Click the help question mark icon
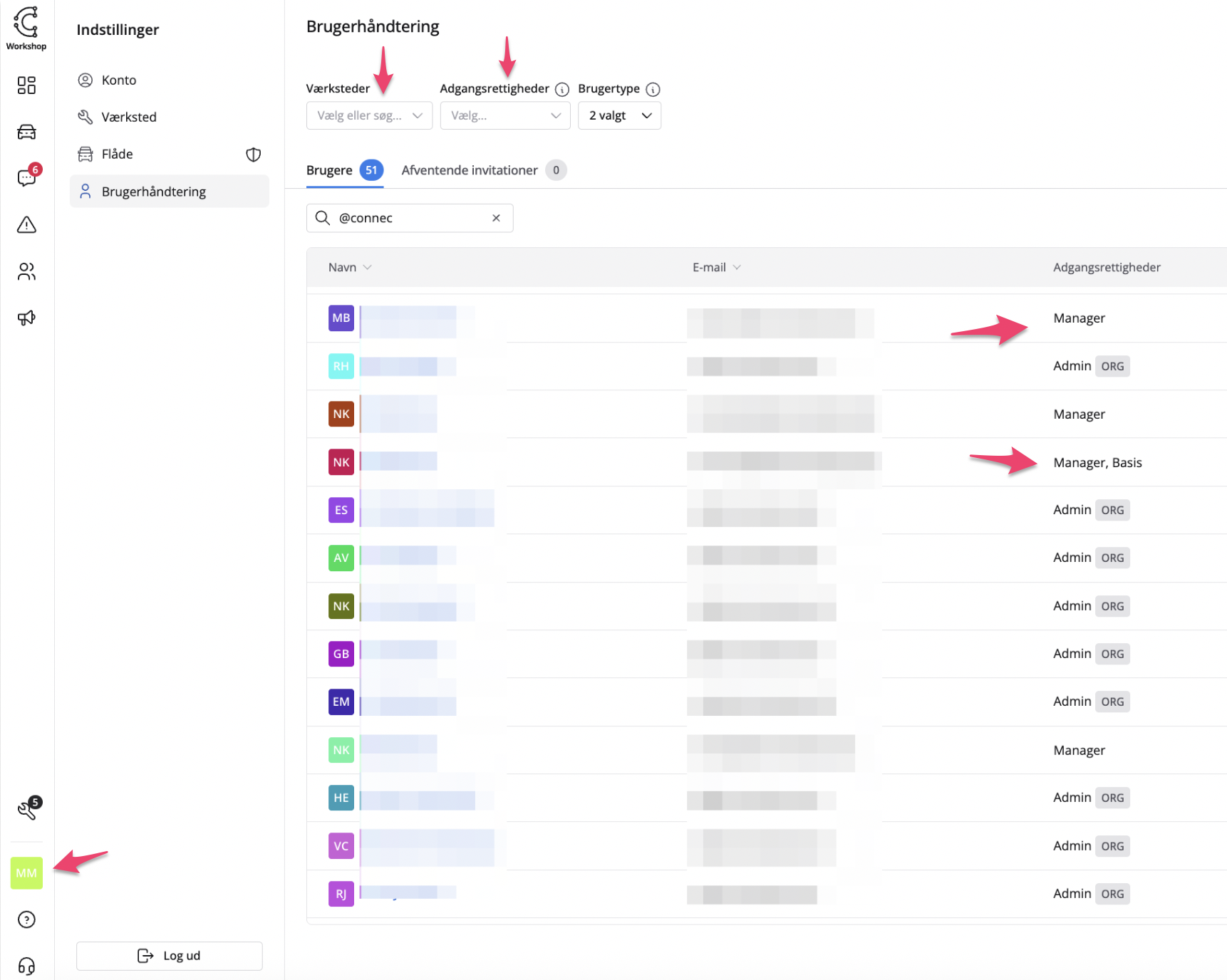 pyautogui.click(x=26, y=919)
